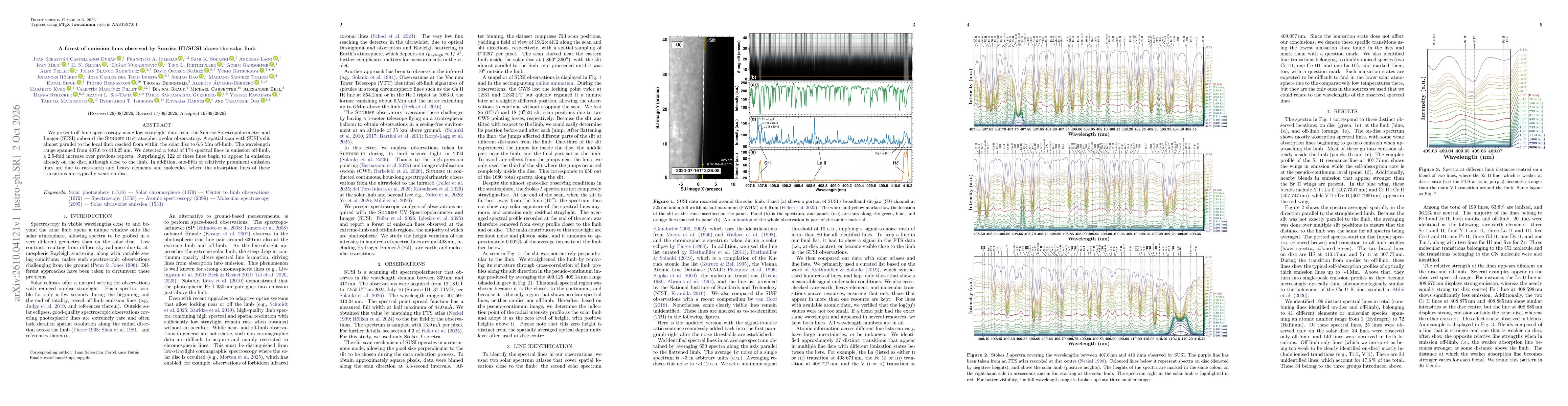
Task: Open ORCID icon beside Juan Sebastián Castellanos Durán
Action: pos(119,59)
